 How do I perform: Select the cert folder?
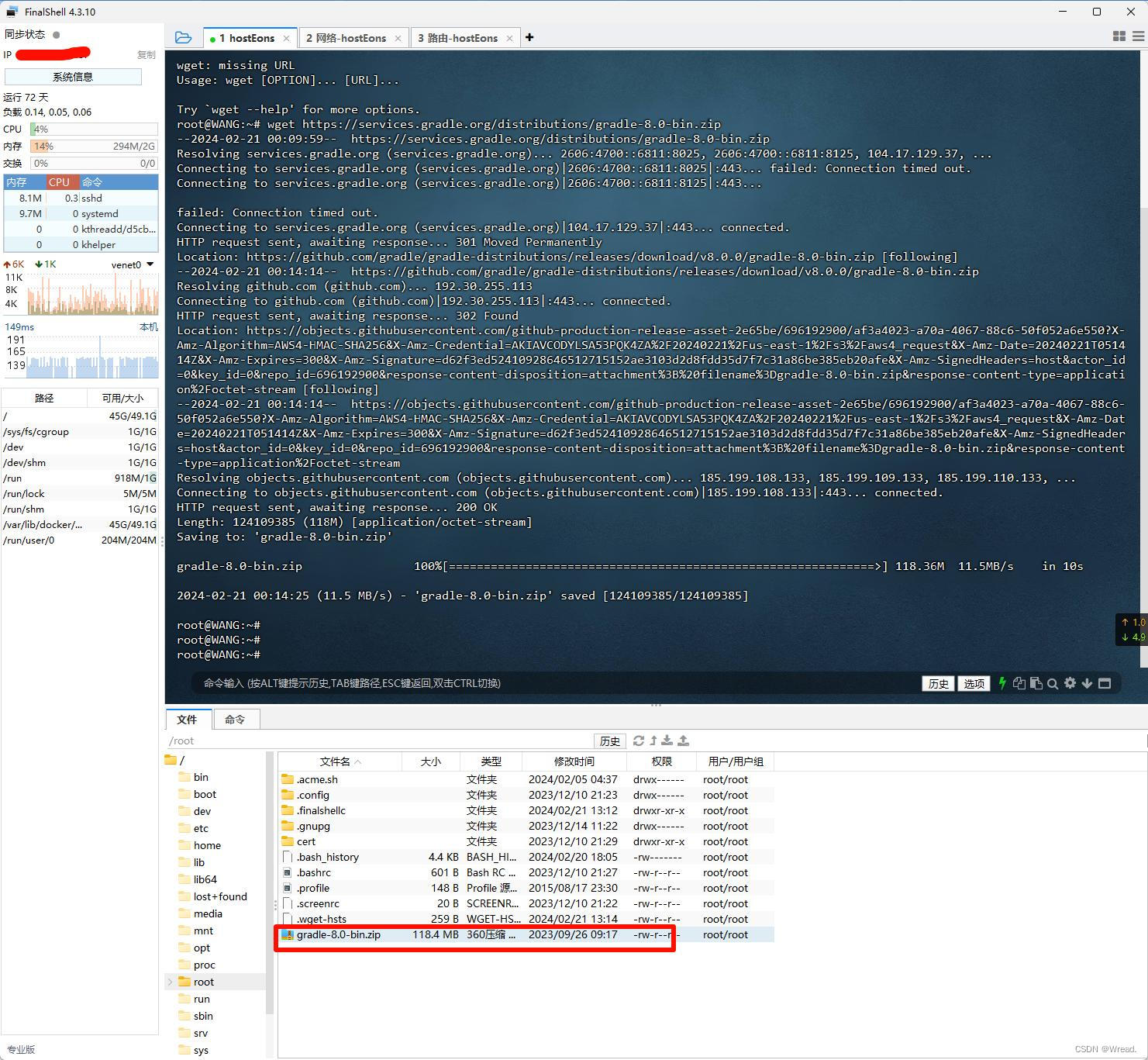[x=526, y=841]
